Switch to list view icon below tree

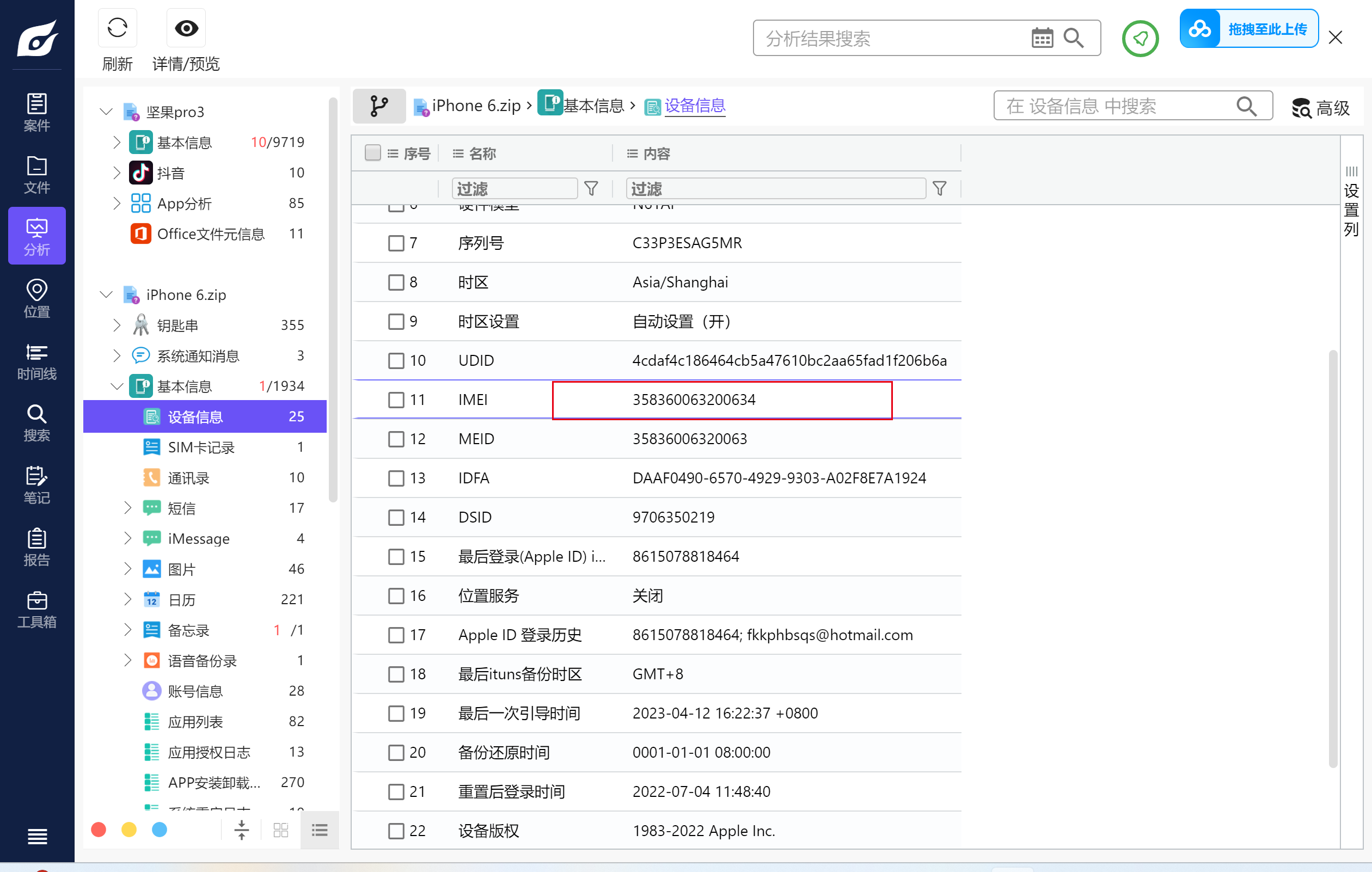click(x=320, y=830)
